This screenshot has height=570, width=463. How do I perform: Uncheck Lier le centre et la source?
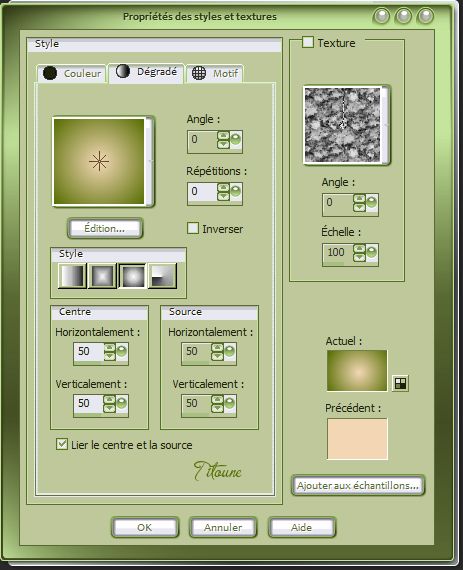[62, 444]
